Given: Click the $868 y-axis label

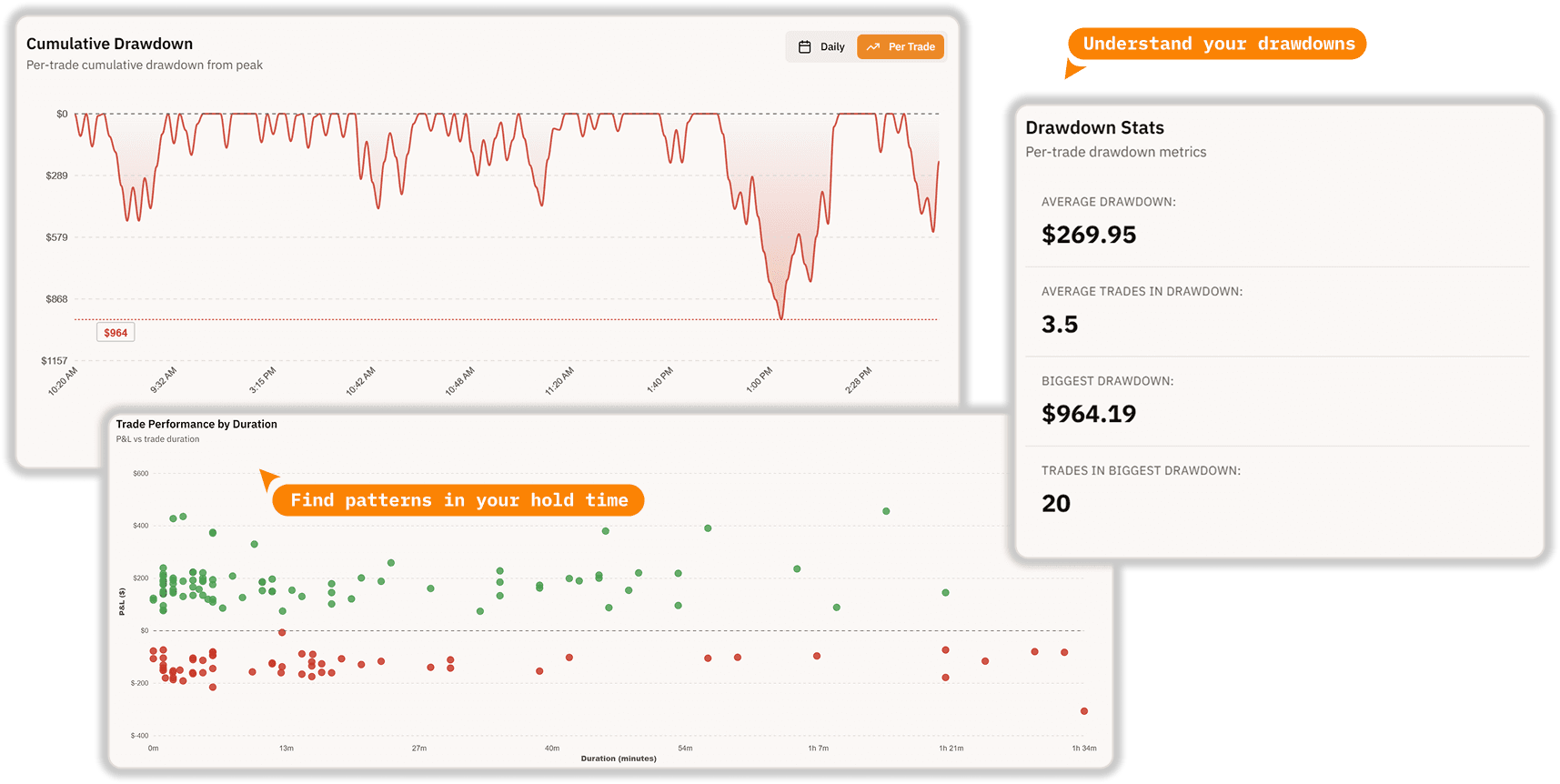Looking at the screenshot, I should 56,299.
